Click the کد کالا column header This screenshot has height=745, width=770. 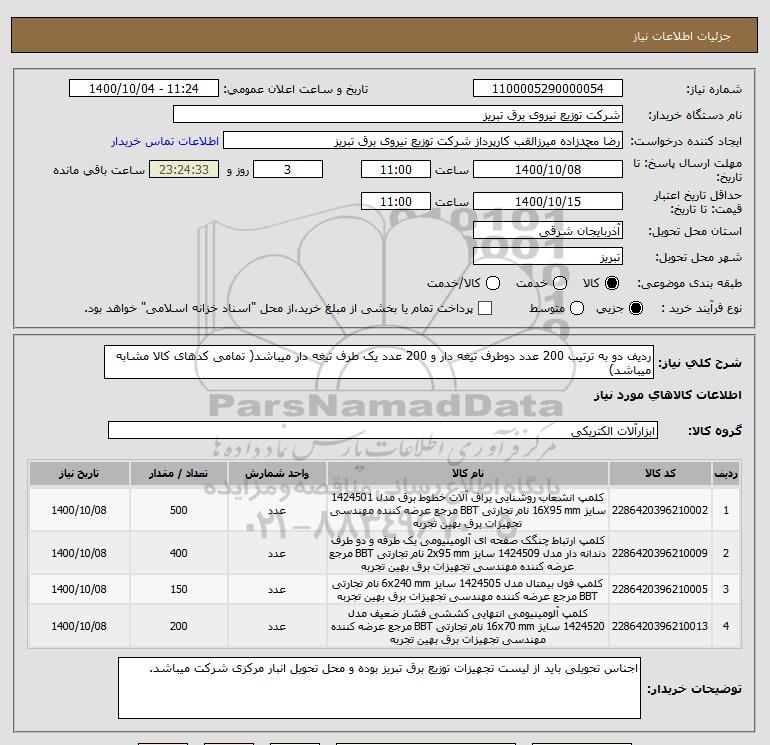coord(660,473)
